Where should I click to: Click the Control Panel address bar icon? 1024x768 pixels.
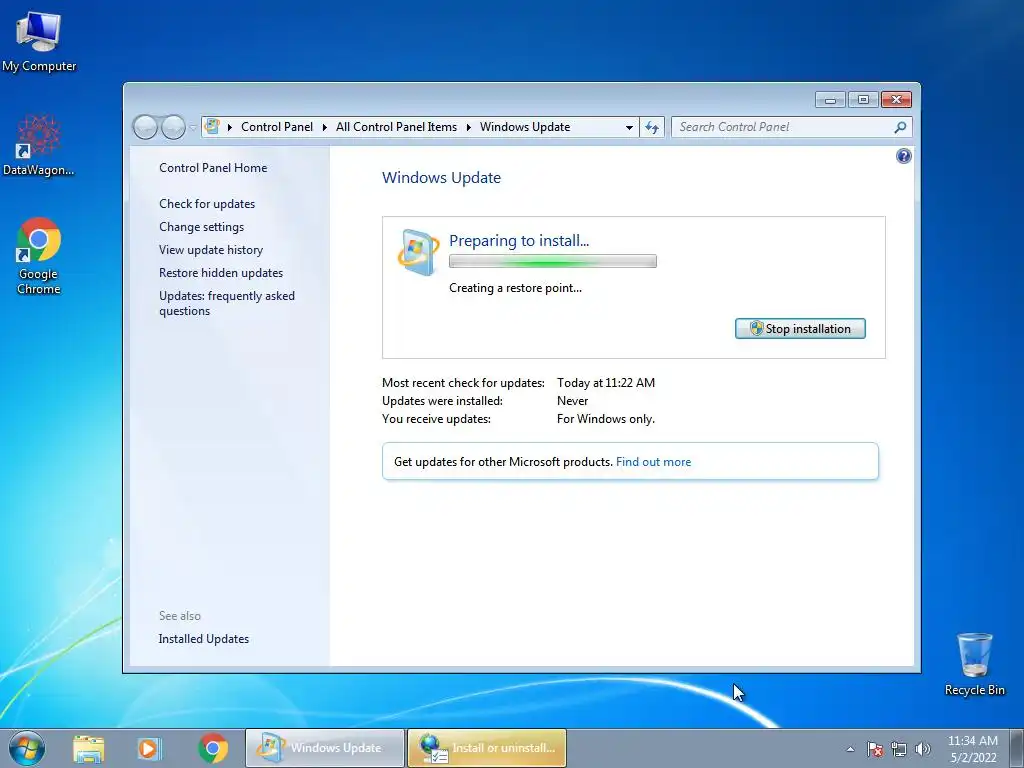point(212,127)
